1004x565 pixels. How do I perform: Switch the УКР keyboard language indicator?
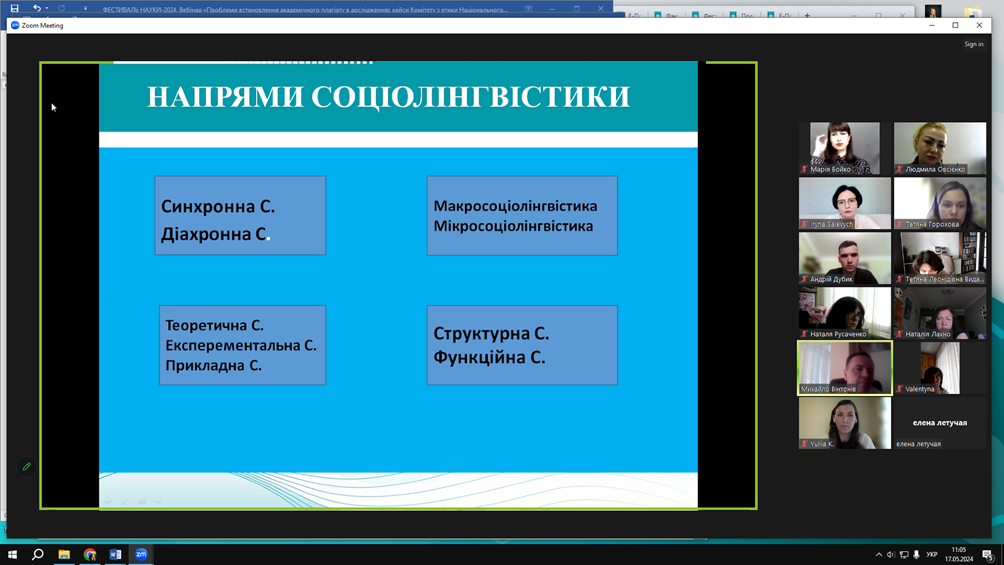932,555
